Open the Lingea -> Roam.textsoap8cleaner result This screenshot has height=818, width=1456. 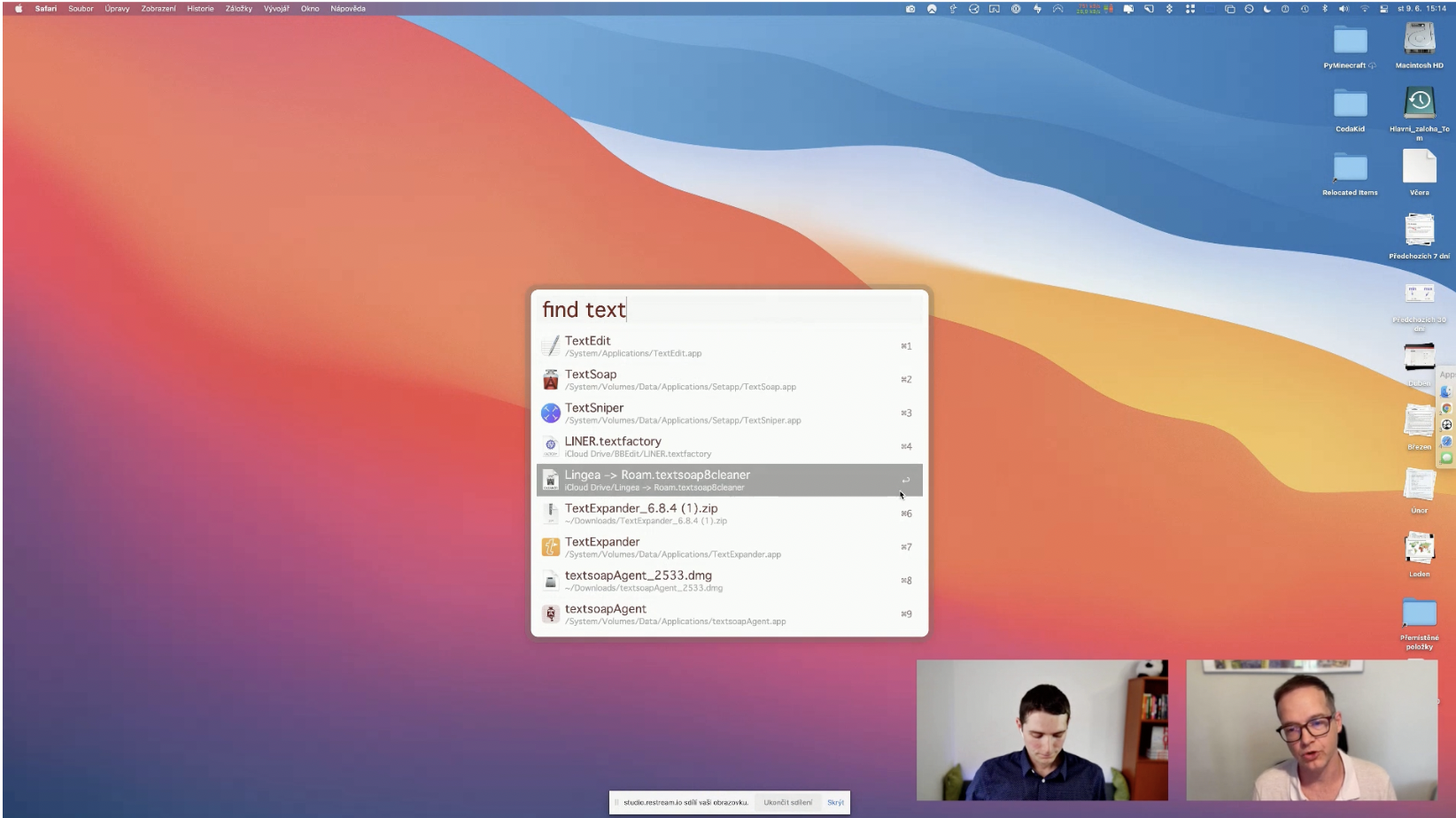coord(729,480)
